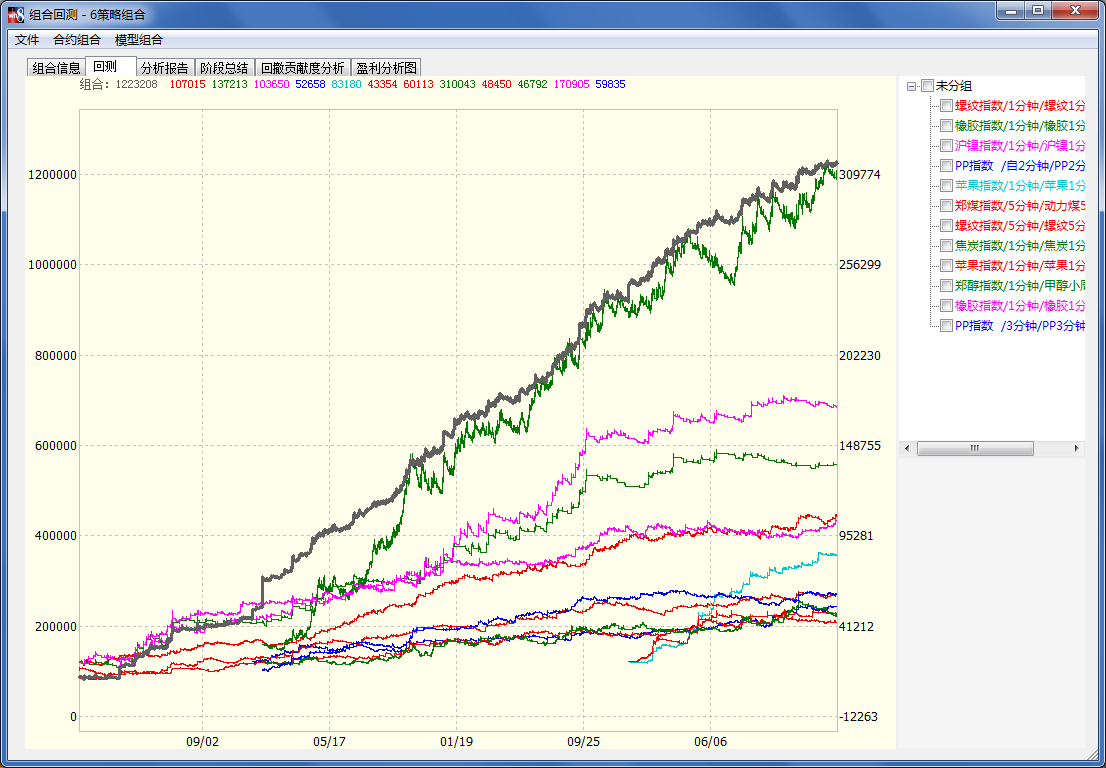1106x768 pixels.
Task: Check the PP指数 /3分钟 checkbox
Action: [x=947, y=326]
